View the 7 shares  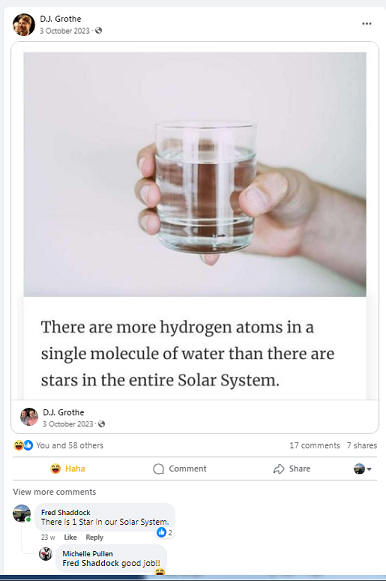coord(362,445)
